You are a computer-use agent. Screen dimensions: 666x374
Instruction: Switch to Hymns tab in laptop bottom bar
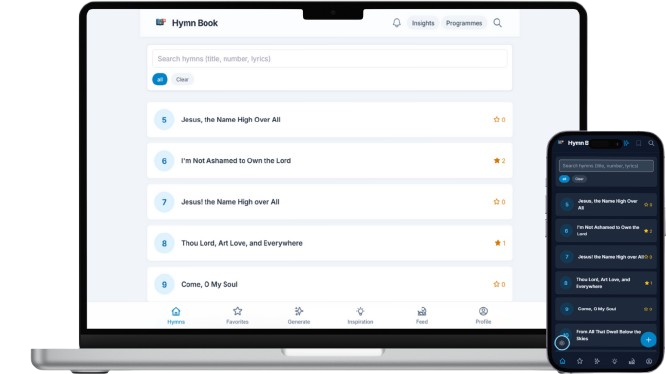[x=176, y=315]
